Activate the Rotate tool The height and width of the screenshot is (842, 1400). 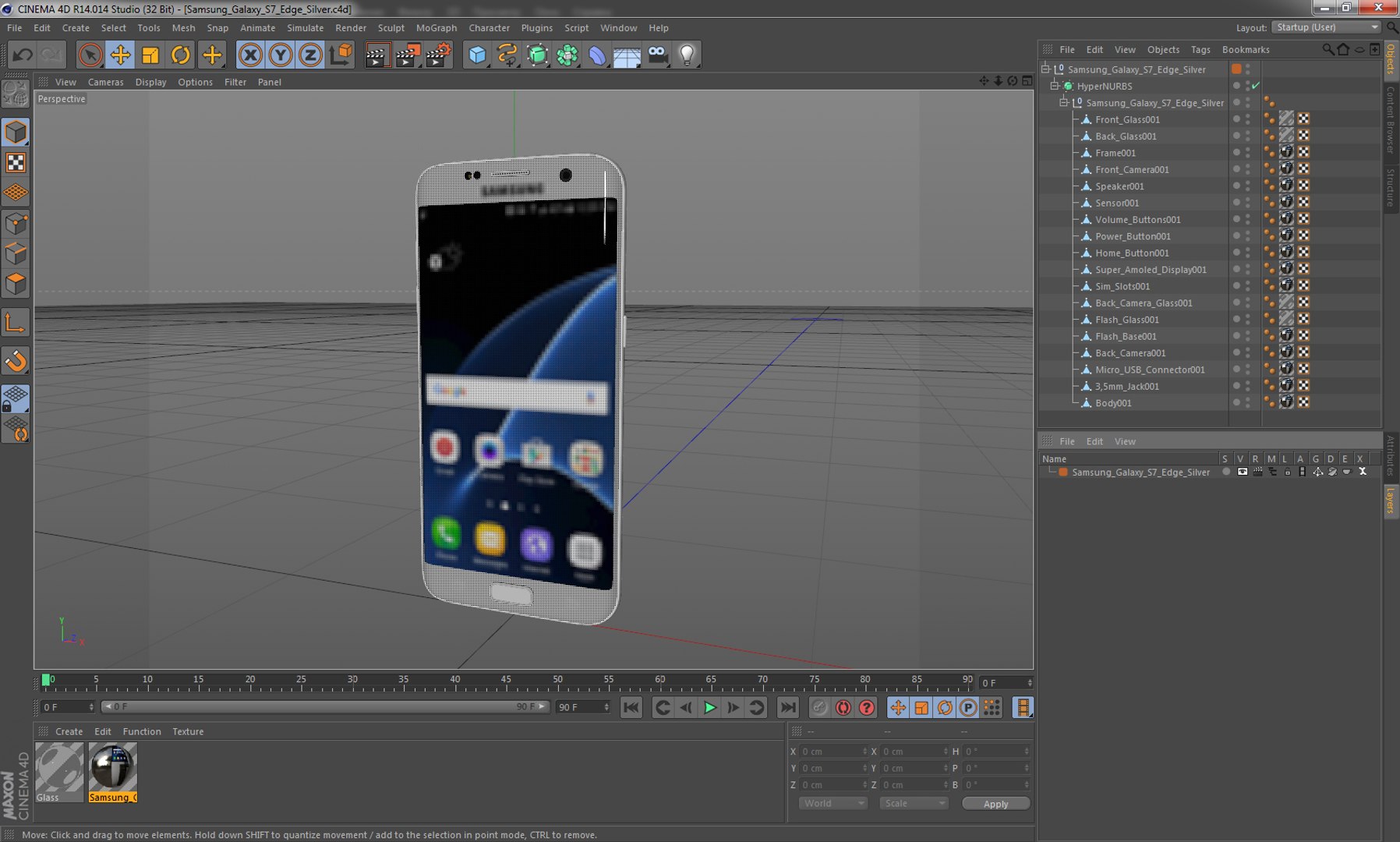click(x=180, y=55)
